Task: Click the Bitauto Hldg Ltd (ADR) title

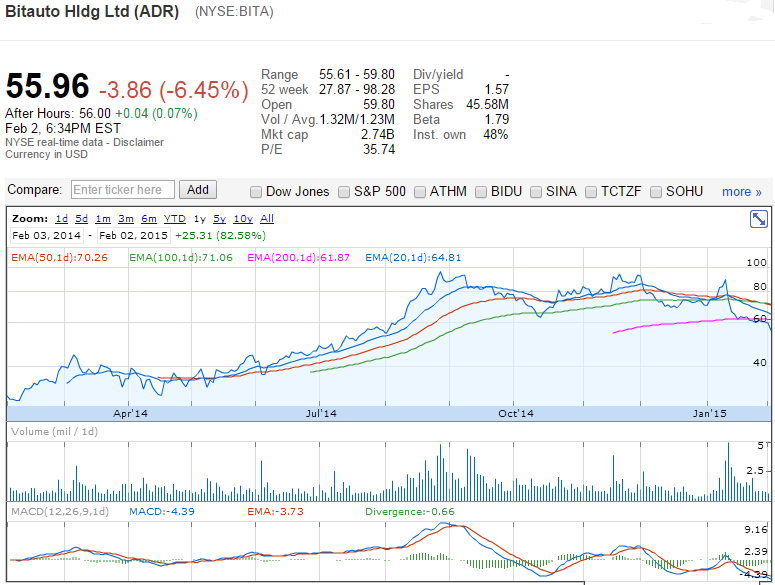Action: [x=92, y=11]
